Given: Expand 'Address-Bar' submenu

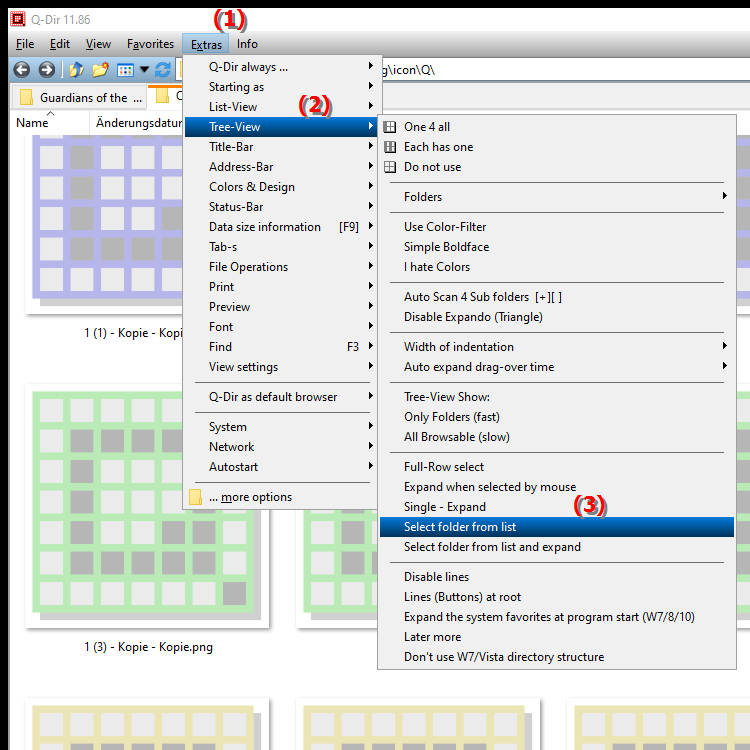Looking at the screenshot, I should [282, 167].
